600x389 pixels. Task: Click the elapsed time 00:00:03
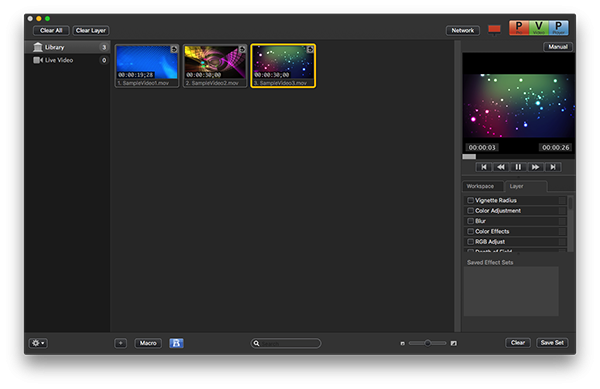[482, 147]
